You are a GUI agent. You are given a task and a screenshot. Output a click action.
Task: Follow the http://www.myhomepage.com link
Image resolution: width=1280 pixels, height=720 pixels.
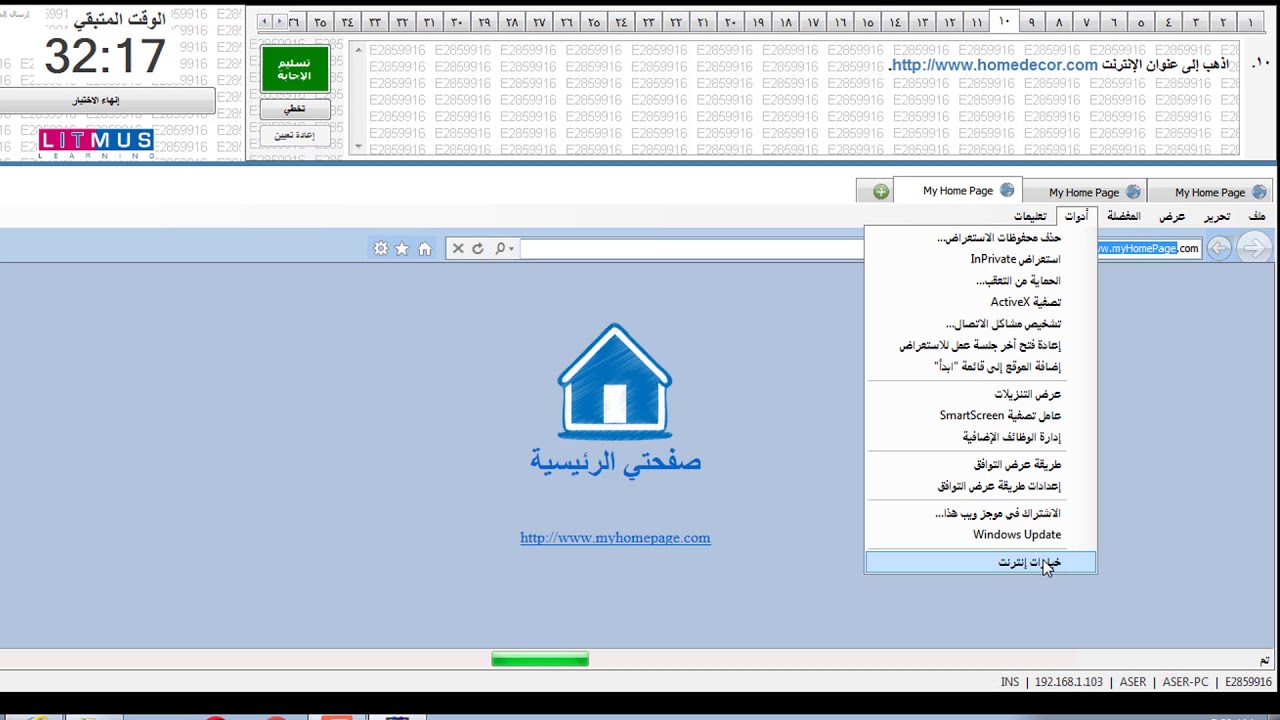615,538
